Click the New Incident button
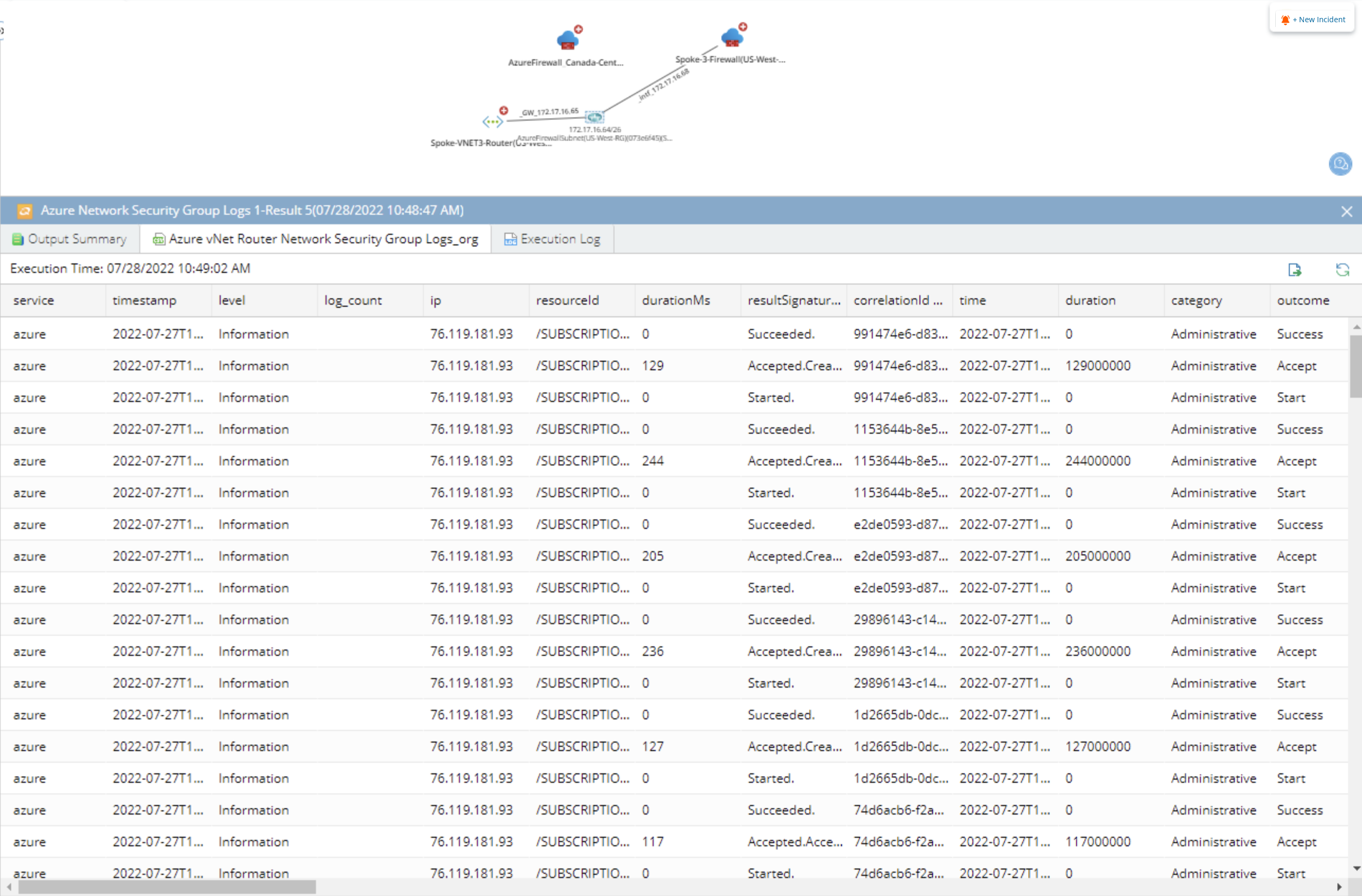Image resolution: width=1362 pixels, height=896 pixels. 1313,20
